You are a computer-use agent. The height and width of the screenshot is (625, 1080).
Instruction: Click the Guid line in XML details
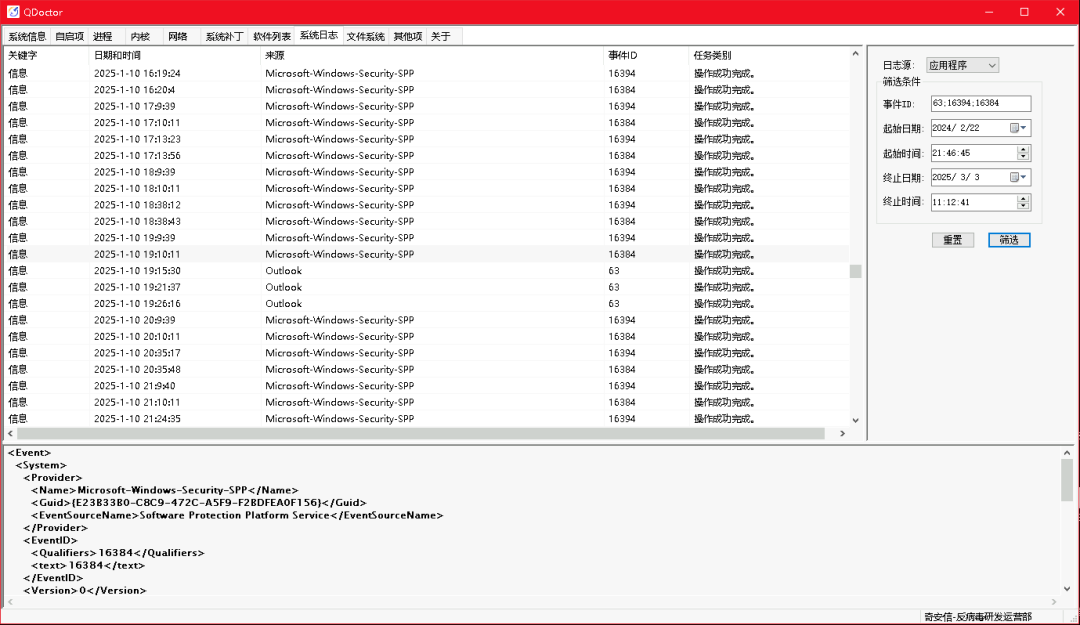(199, 503)
